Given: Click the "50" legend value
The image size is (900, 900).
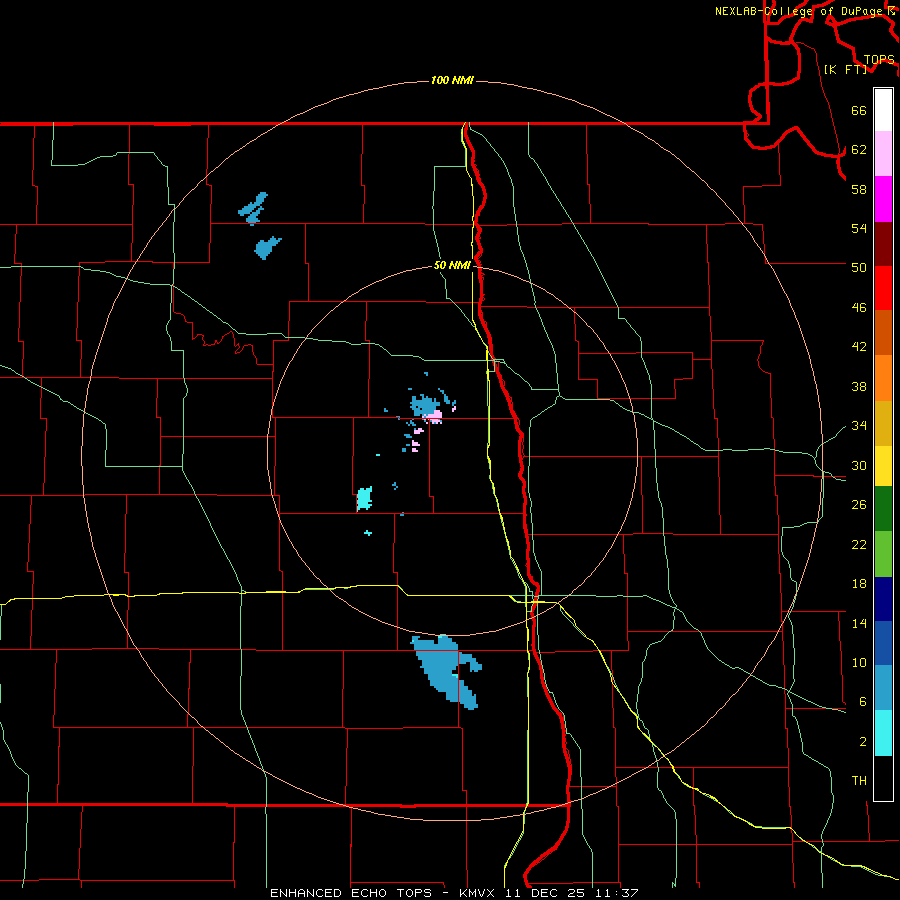Looking at the screenshot, I should (x=859, y=267).
